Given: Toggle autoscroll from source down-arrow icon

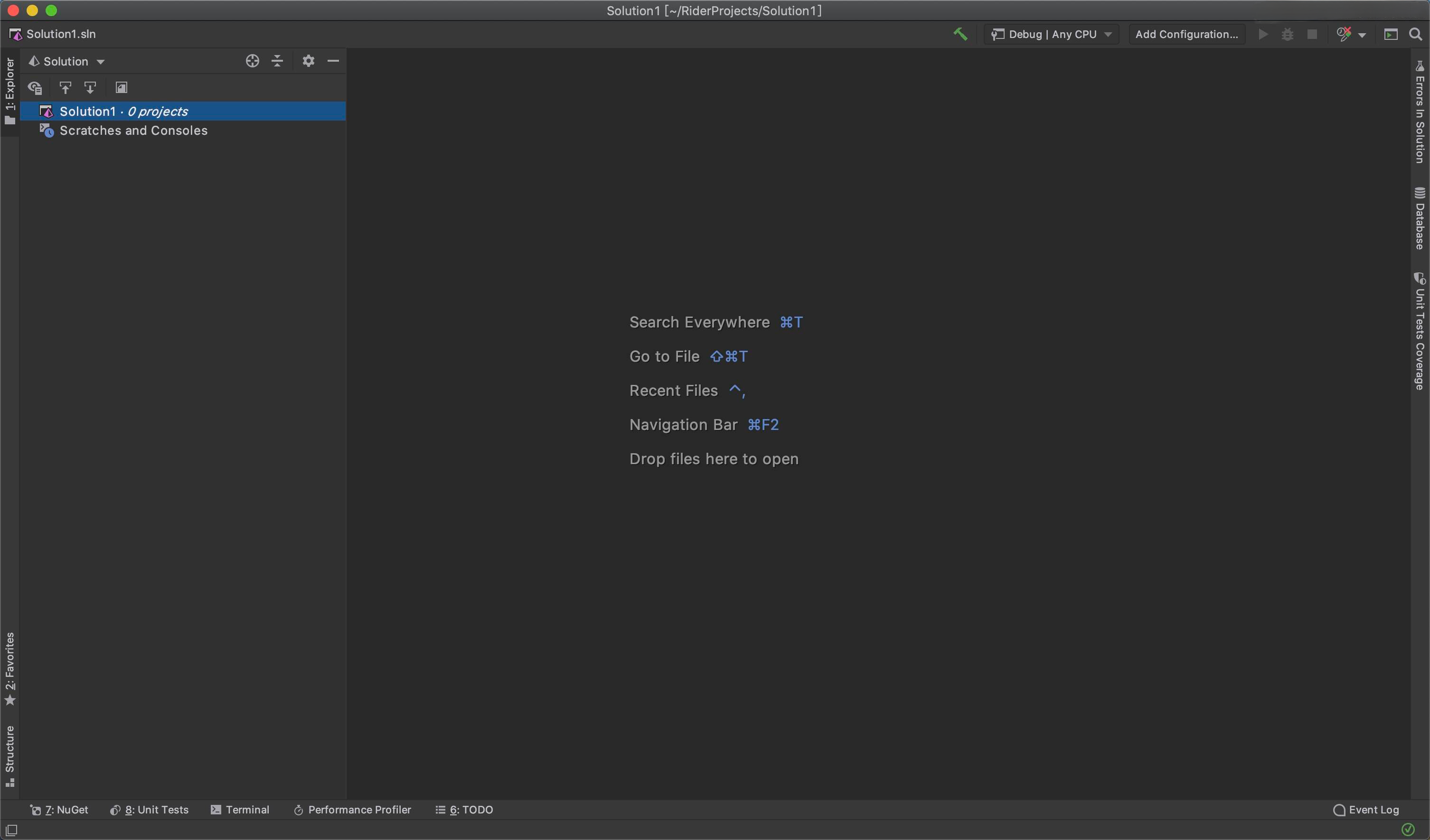Looking at the screenshot, I should (90, 88).
